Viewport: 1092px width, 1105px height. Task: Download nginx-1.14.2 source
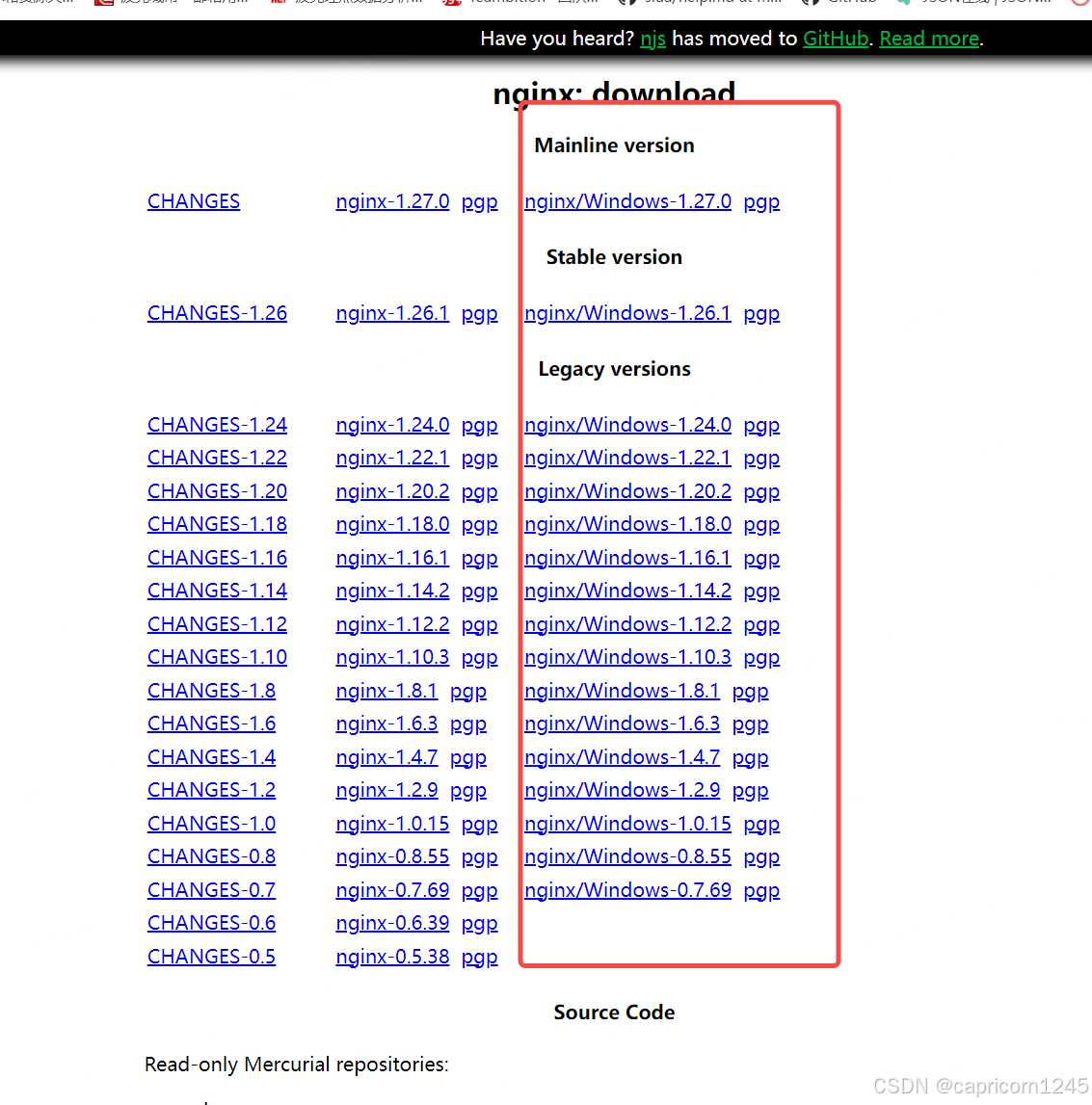(x=392, y=591)
